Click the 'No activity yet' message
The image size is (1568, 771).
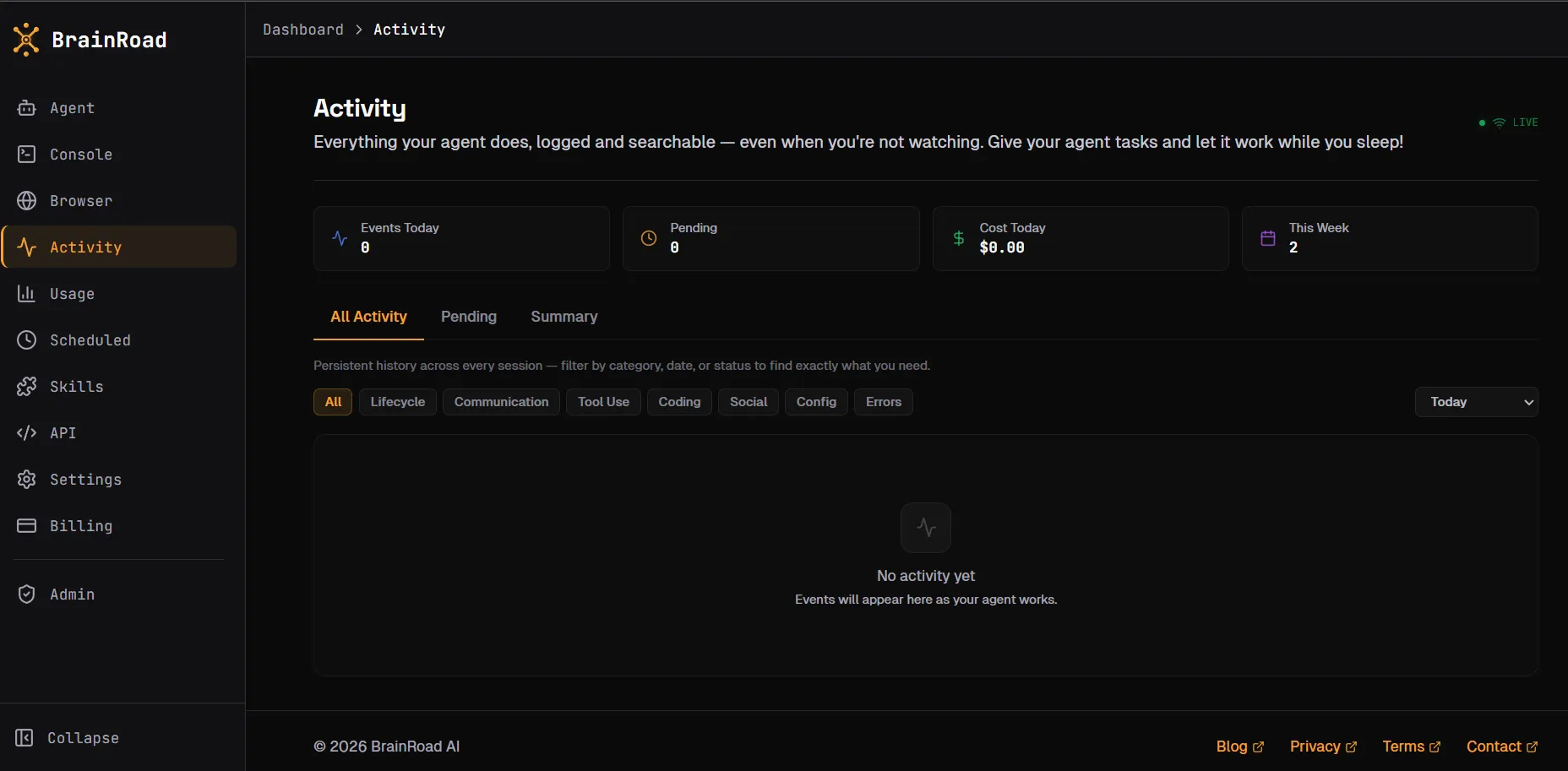tap(926, 576)
